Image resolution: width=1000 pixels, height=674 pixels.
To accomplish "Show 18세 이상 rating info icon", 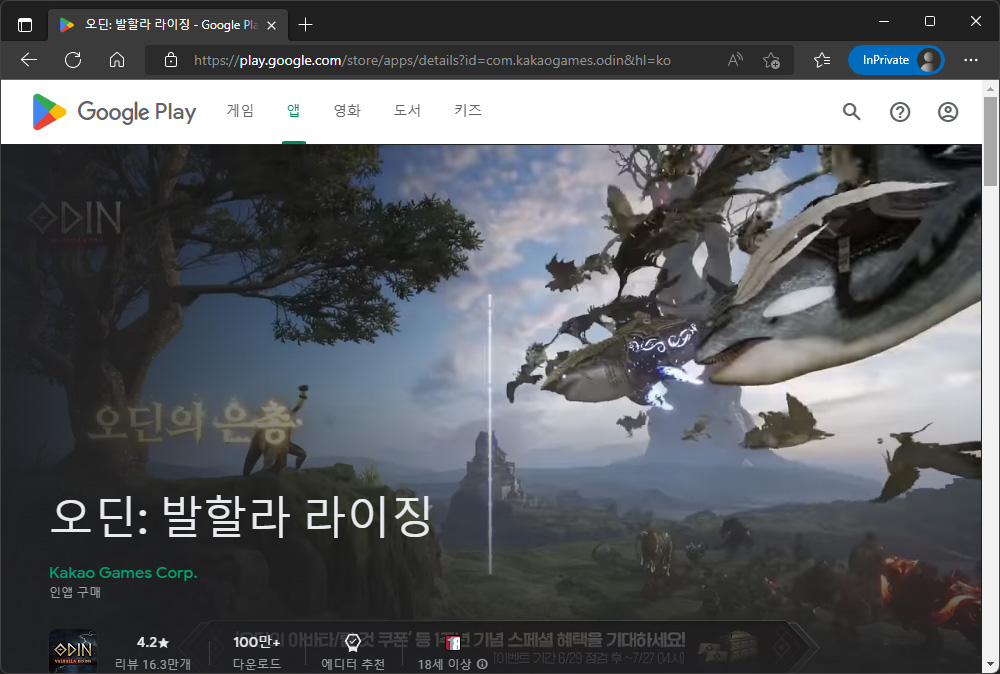I will coord(482,664).
